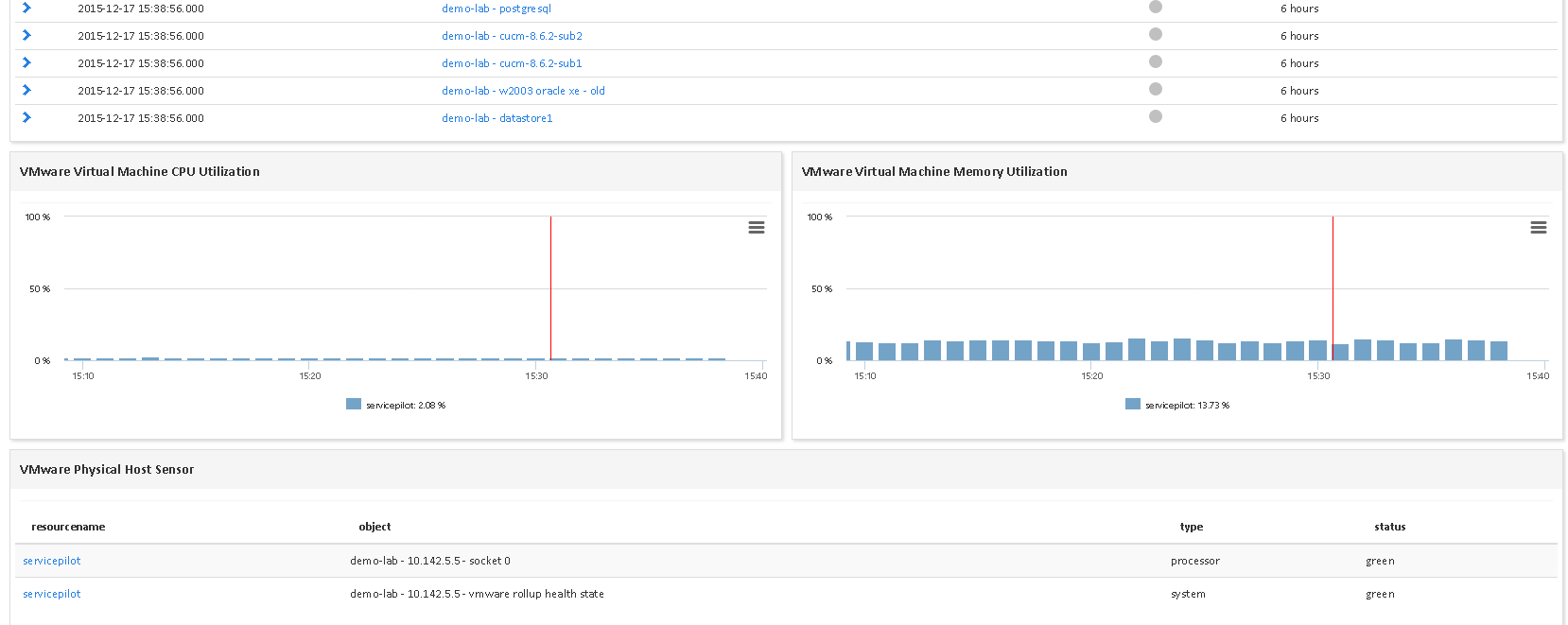Click the VMware Virtual Machine CPU Utilization title

coord(140,171)
